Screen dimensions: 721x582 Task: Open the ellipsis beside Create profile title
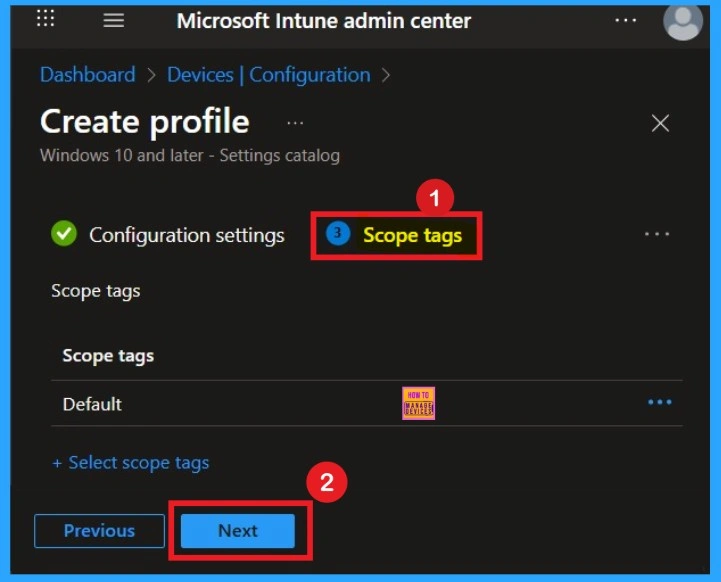click(295, 123)
